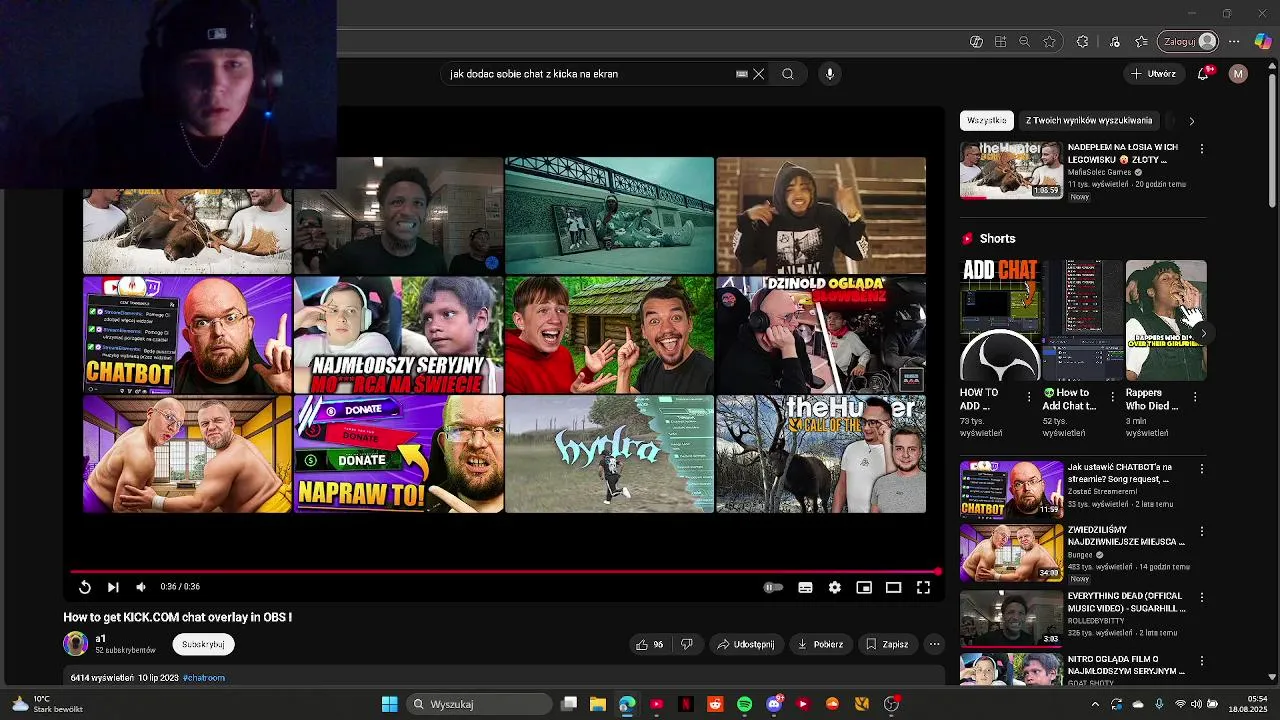The image size is (1280, 720).
Task: Run search with magnifier button
Action: click(x=788, y=74)
